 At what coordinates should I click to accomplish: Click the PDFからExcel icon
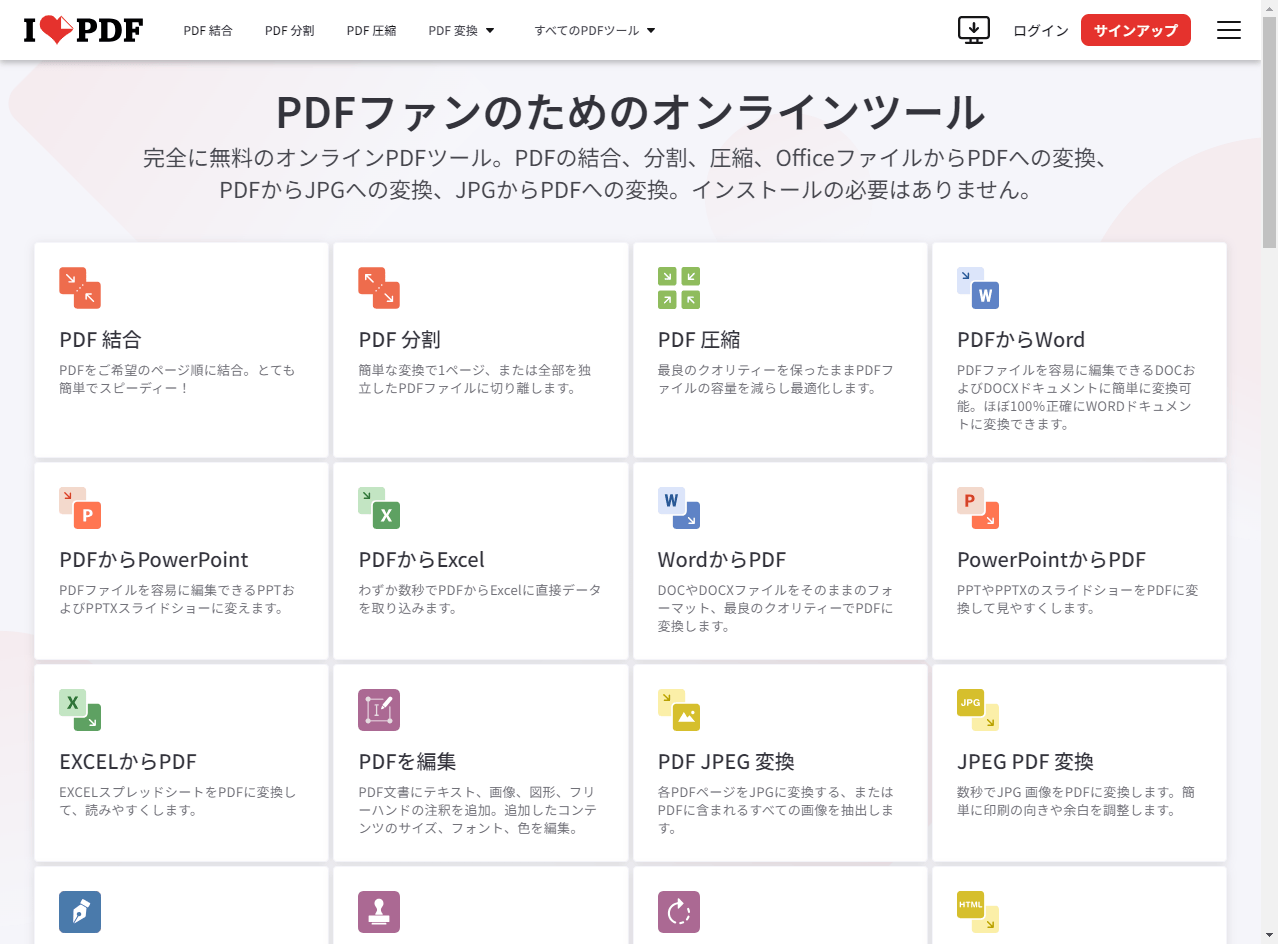[379, 508]
